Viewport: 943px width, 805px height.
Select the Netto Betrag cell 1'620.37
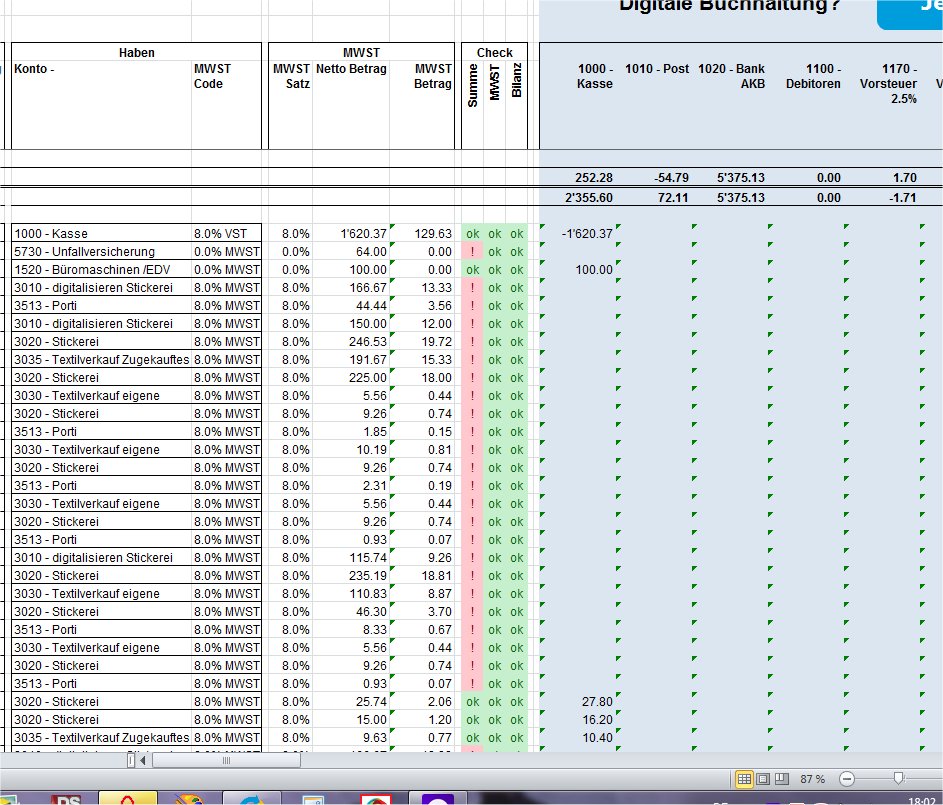(x=350, y=234)
